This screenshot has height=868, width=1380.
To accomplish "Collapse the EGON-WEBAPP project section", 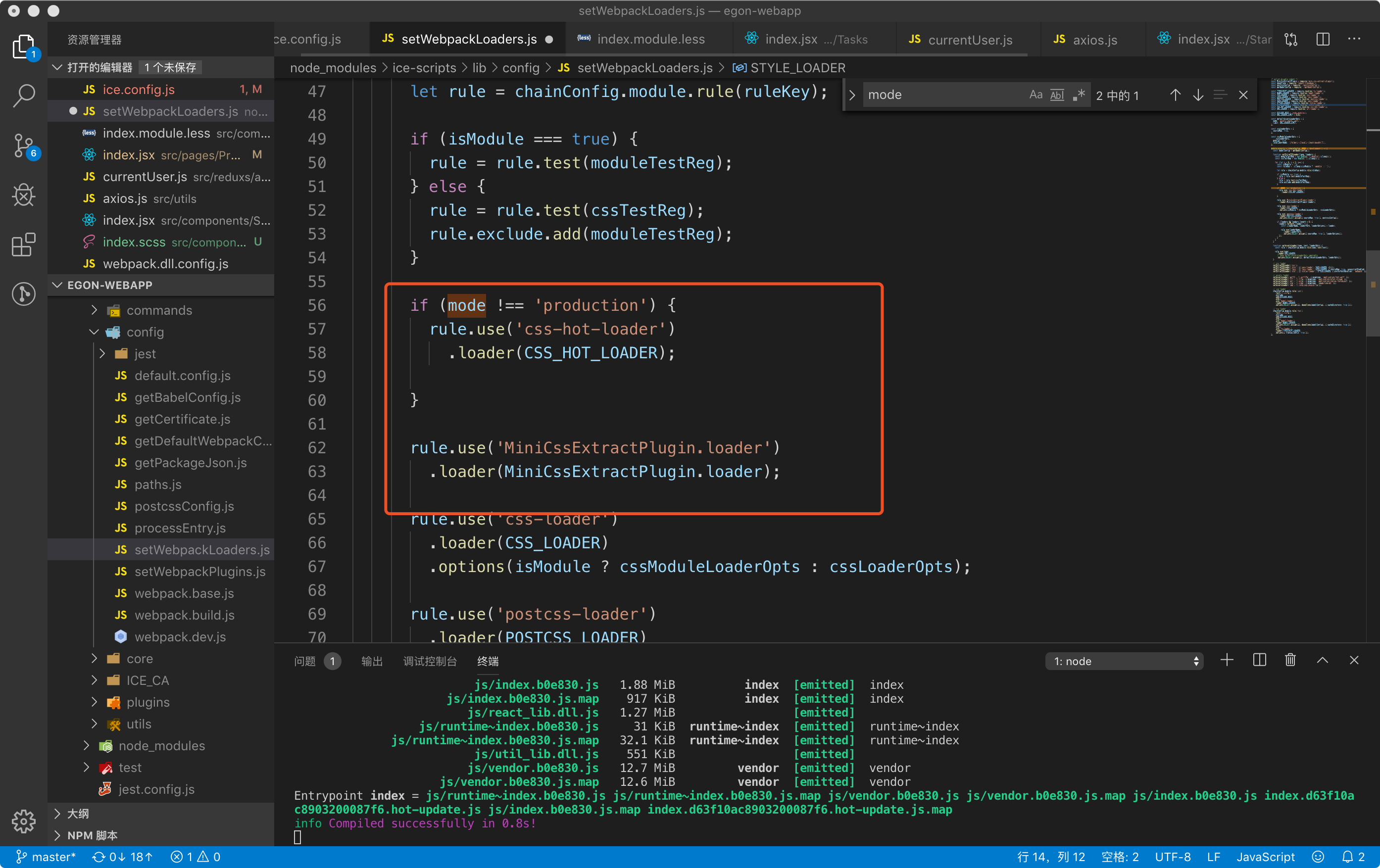I will click(x=57, y=285).
